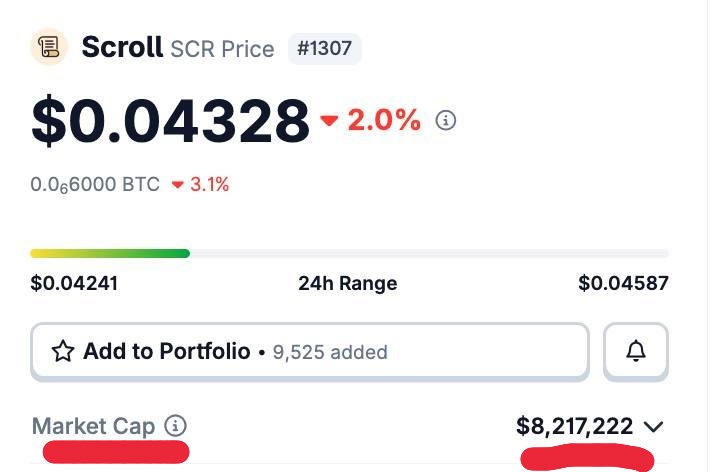Click the 9,525 added count text
Image resolution: width=716 pixels, height=472 pixels.
[329, 352]
